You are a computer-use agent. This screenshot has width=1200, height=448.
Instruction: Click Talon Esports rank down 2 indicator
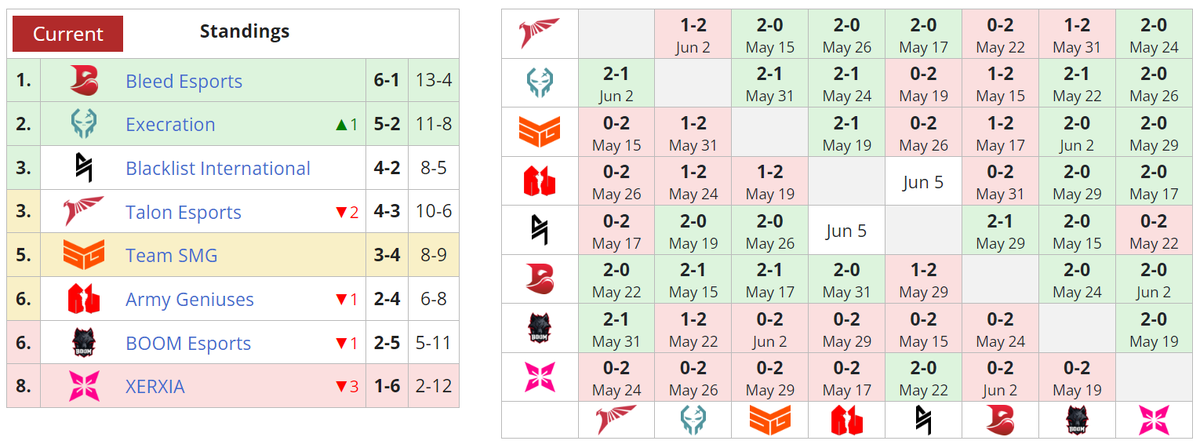tap(346, 212)
